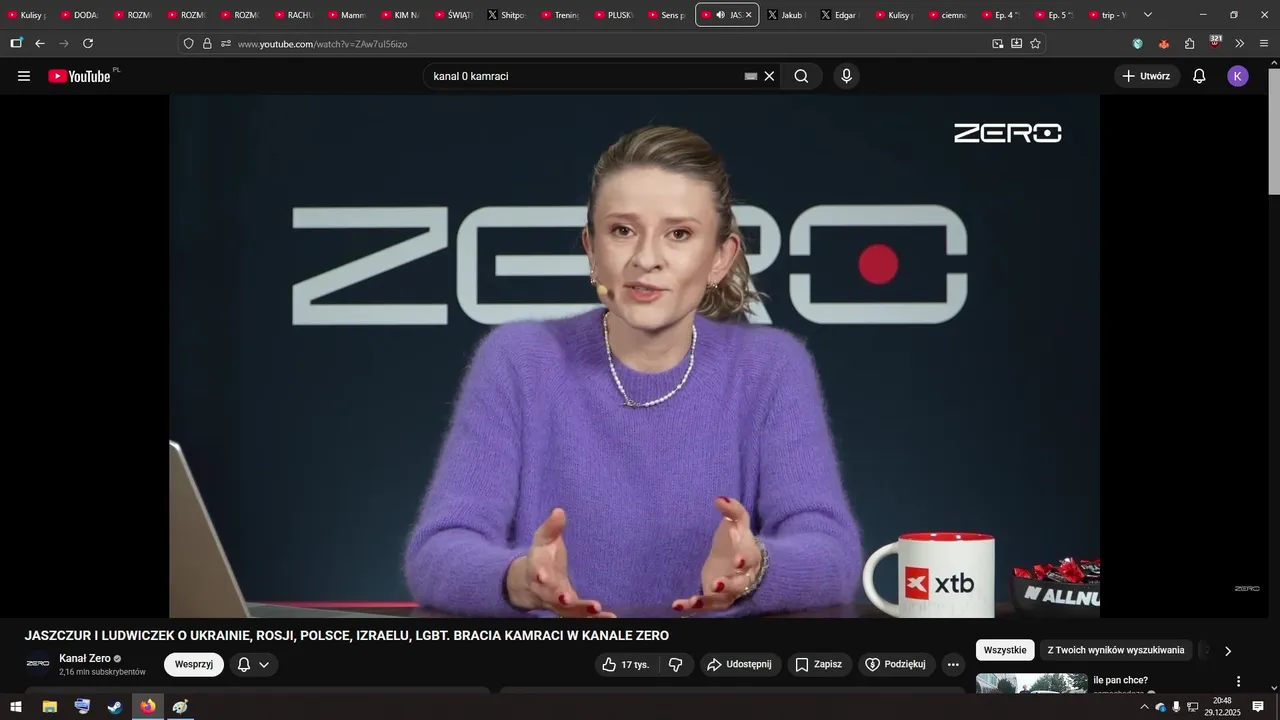Open YouTube notifications bell in header
1280x720 pixels.
[x=1199, y=76]
